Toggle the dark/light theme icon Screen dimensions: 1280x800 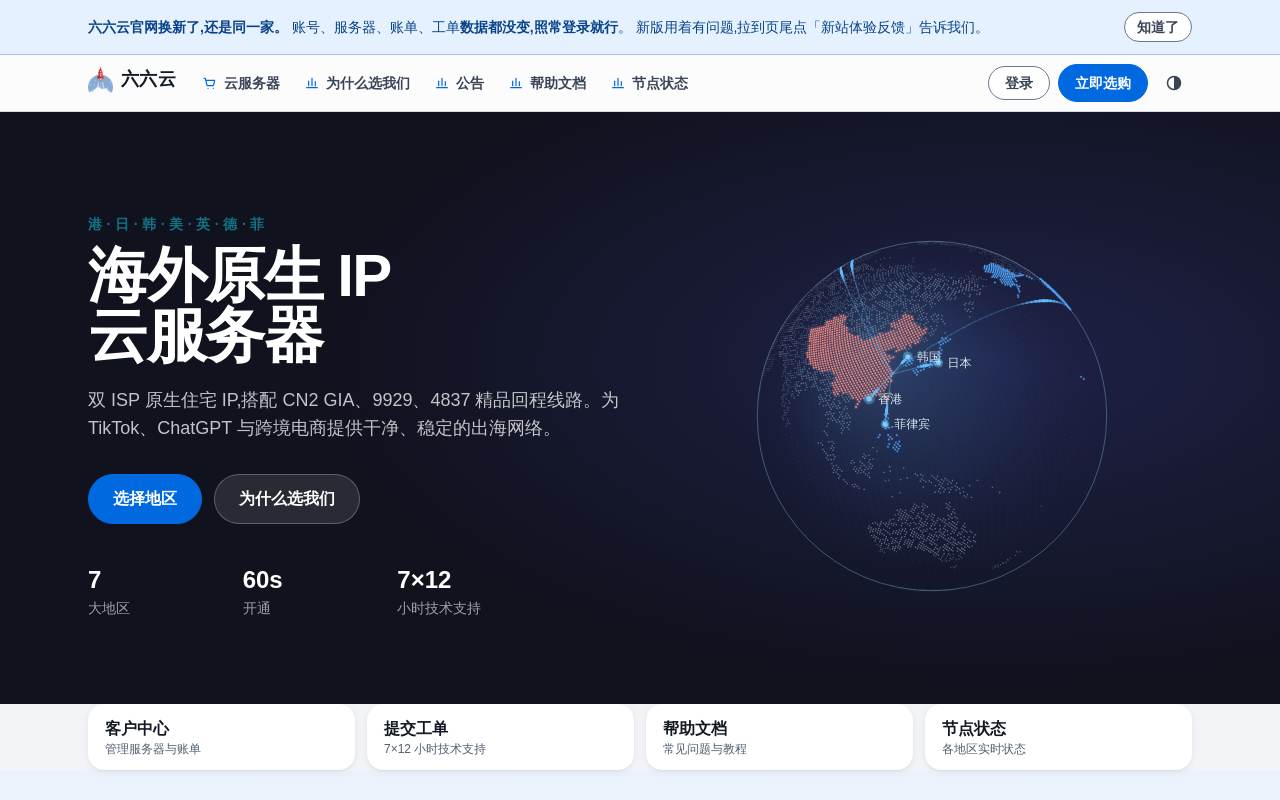point(1174,83)
